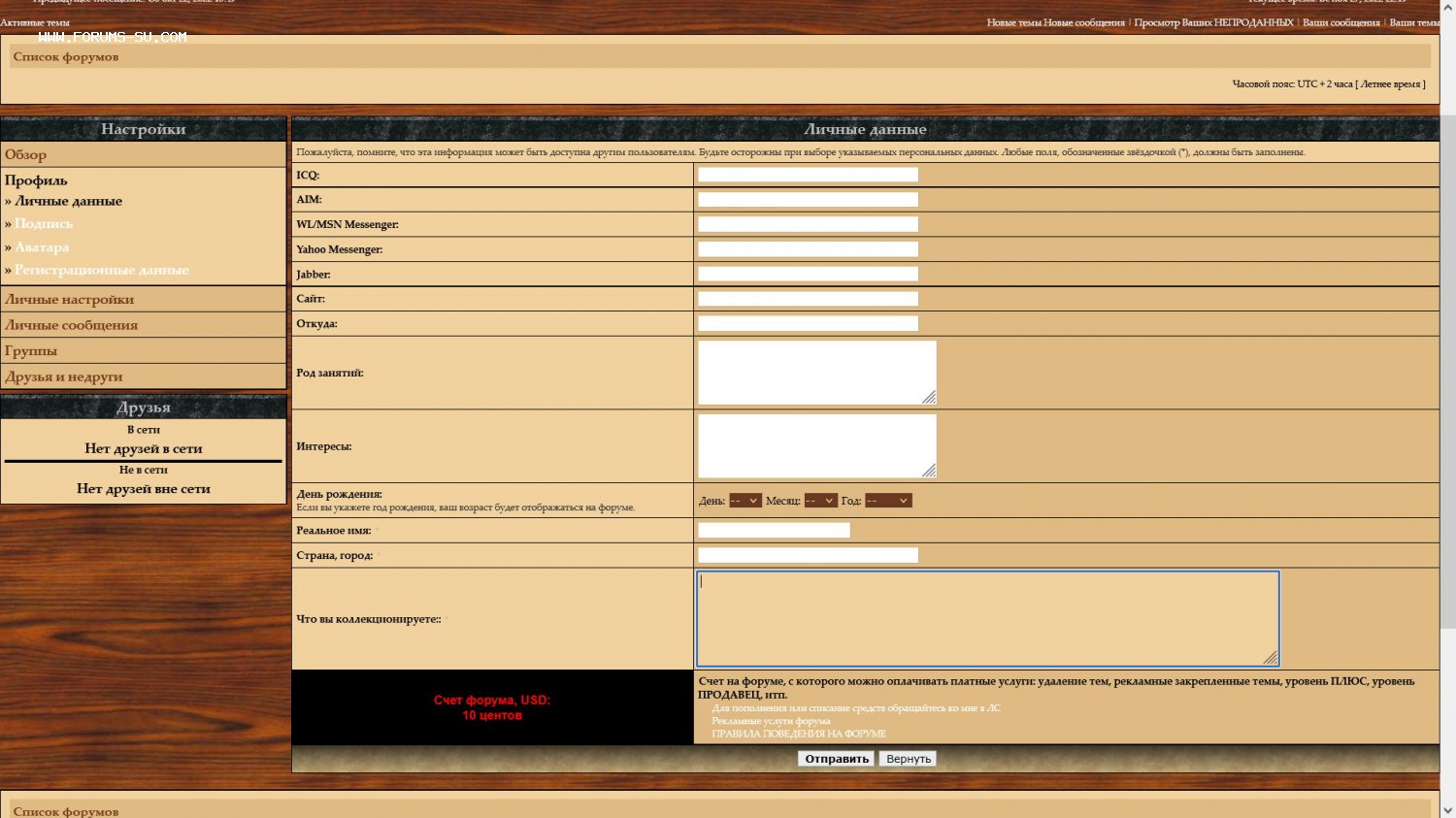1456x818 pixels.
Task: Expand the Месяц birthday dropdown
Action: click(820, 501)
